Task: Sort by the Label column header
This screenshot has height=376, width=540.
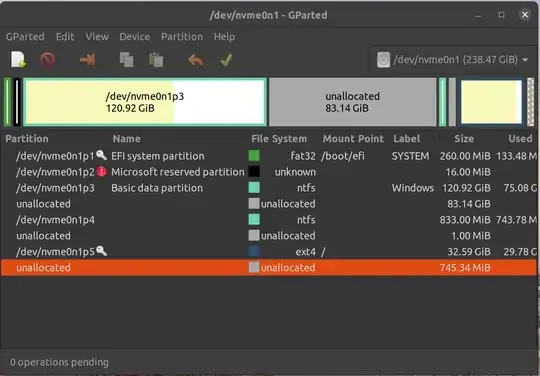Action: click(407, 139)
